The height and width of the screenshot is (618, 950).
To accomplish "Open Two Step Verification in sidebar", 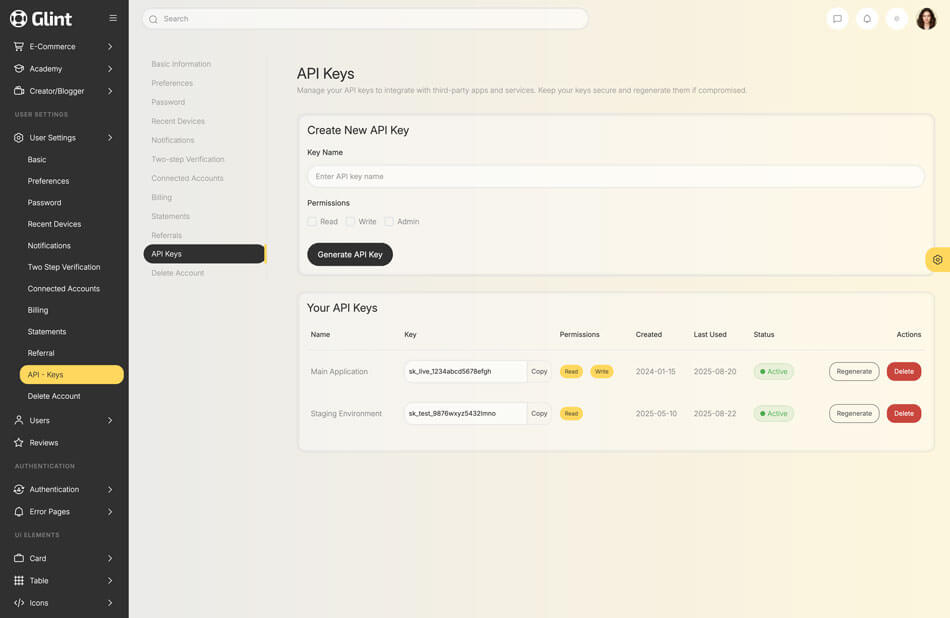I will click(64, 267).
